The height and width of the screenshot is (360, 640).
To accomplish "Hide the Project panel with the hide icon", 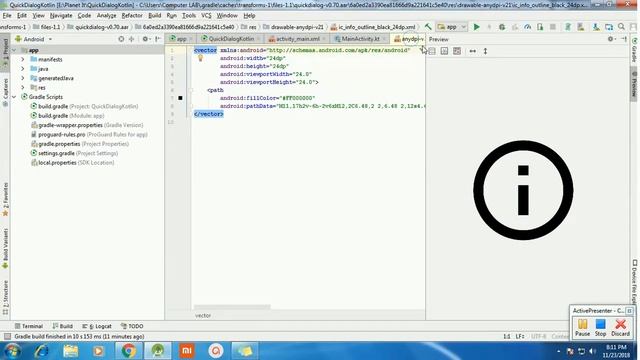I will [158, 39].
